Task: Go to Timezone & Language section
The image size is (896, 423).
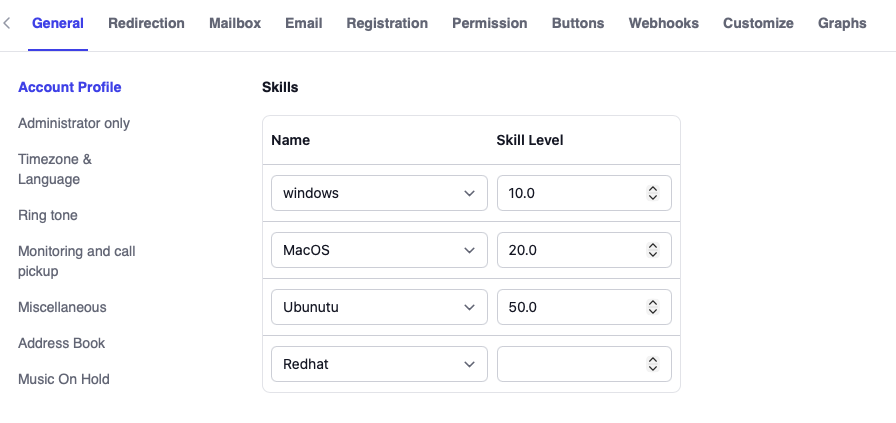Action: click(x=55, y=169)
